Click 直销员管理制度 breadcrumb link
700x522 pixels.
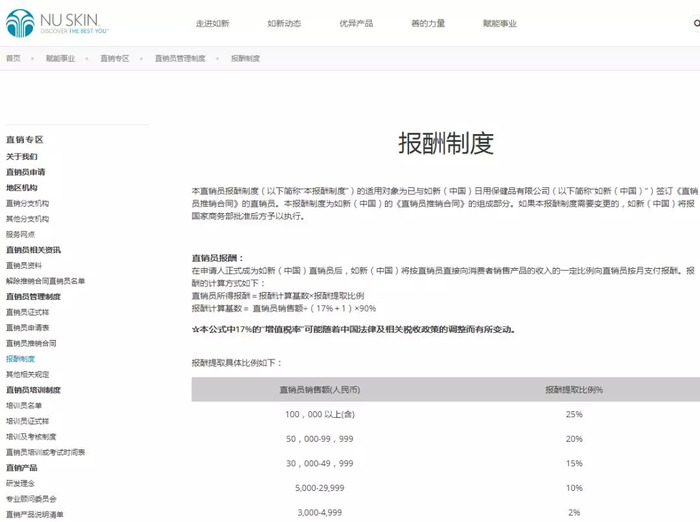pyautogui.click(x=180, y=58)
